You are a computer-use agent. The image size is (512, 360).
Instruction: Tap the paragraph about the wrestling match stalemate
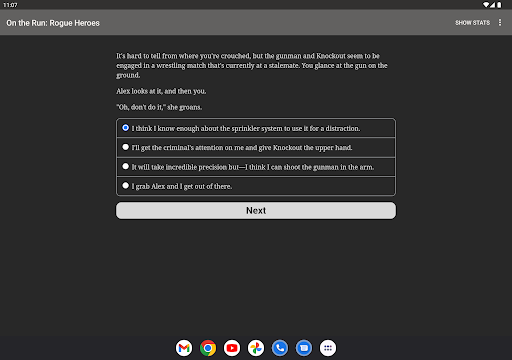pos(252,65)
